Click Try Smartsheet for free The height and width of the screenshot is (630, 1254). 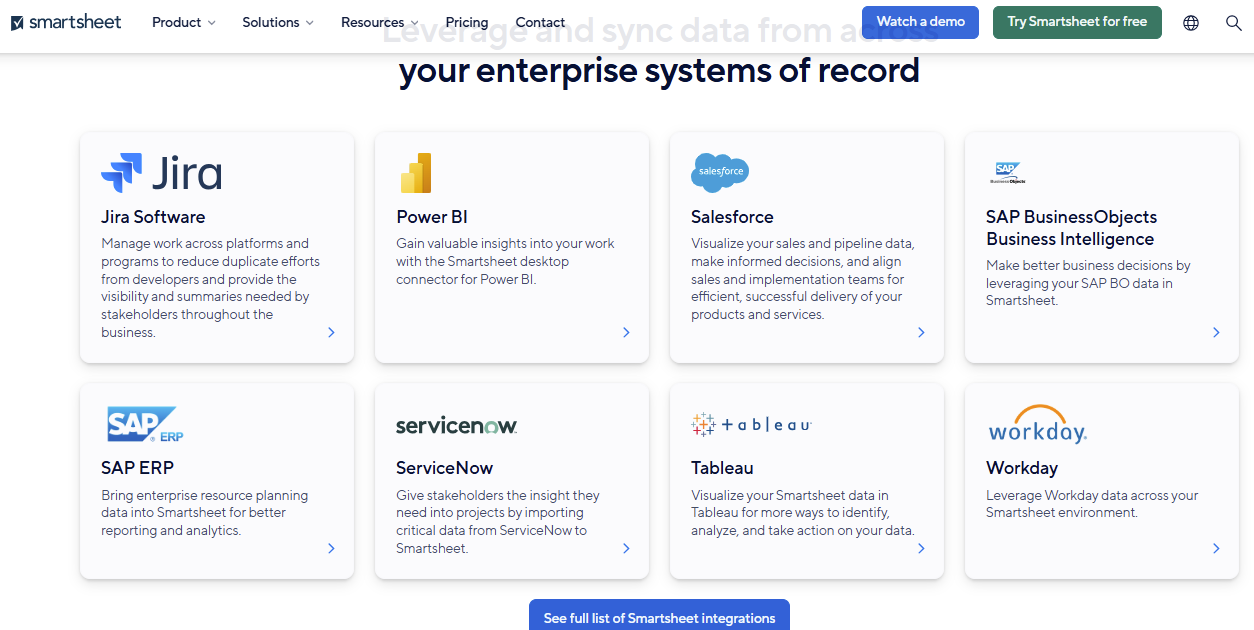[1077, 22]
